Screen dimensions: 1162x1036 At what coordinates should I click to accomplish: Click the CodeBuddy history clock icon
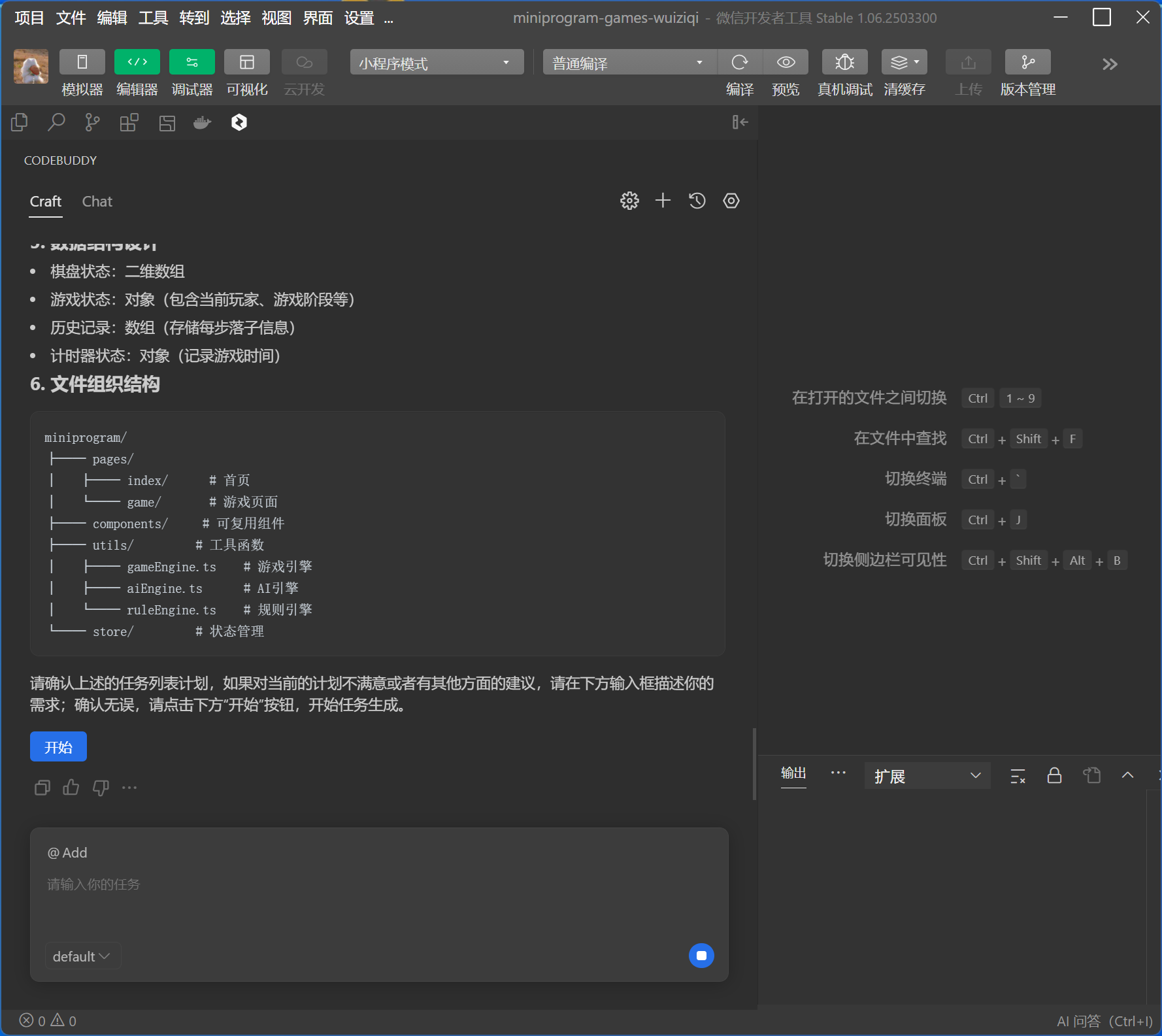click(697, 201)
